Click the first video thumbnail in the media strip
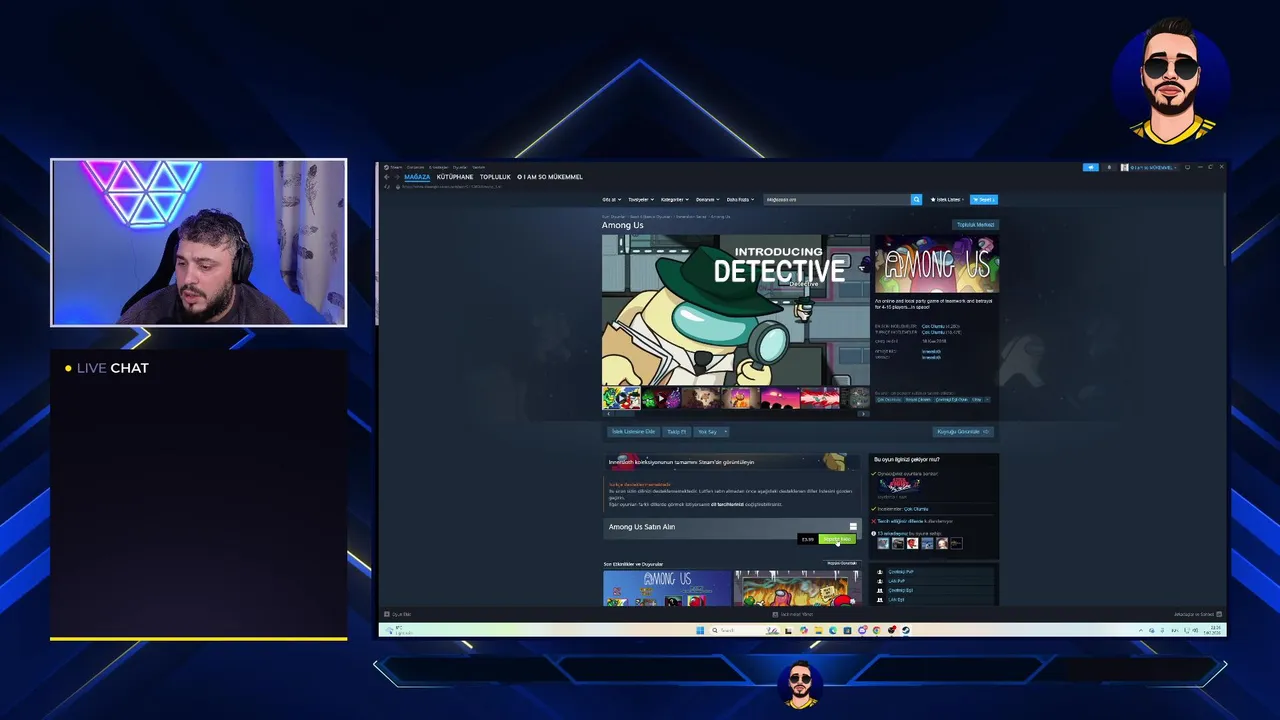The image size is (1280, 720). pos(621,399)
